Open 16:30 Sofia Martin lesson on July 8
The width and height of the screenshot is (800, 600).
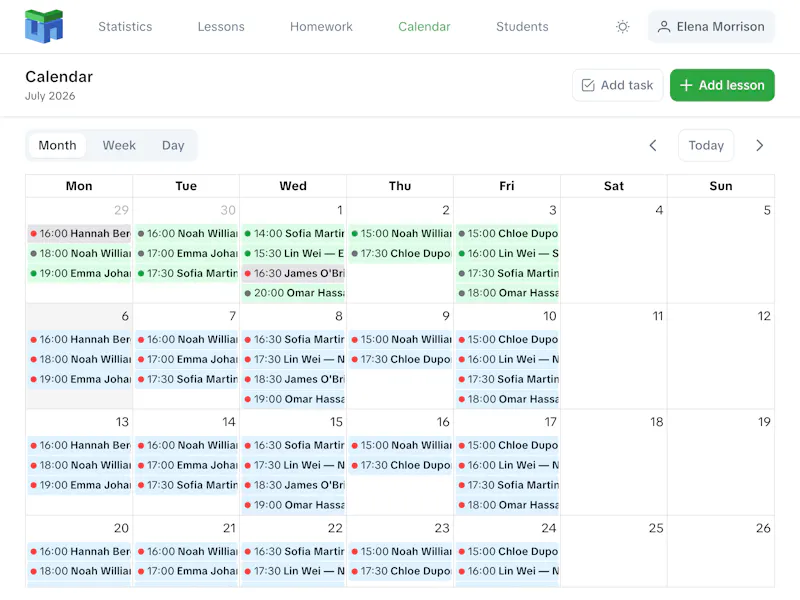point(294,339)
